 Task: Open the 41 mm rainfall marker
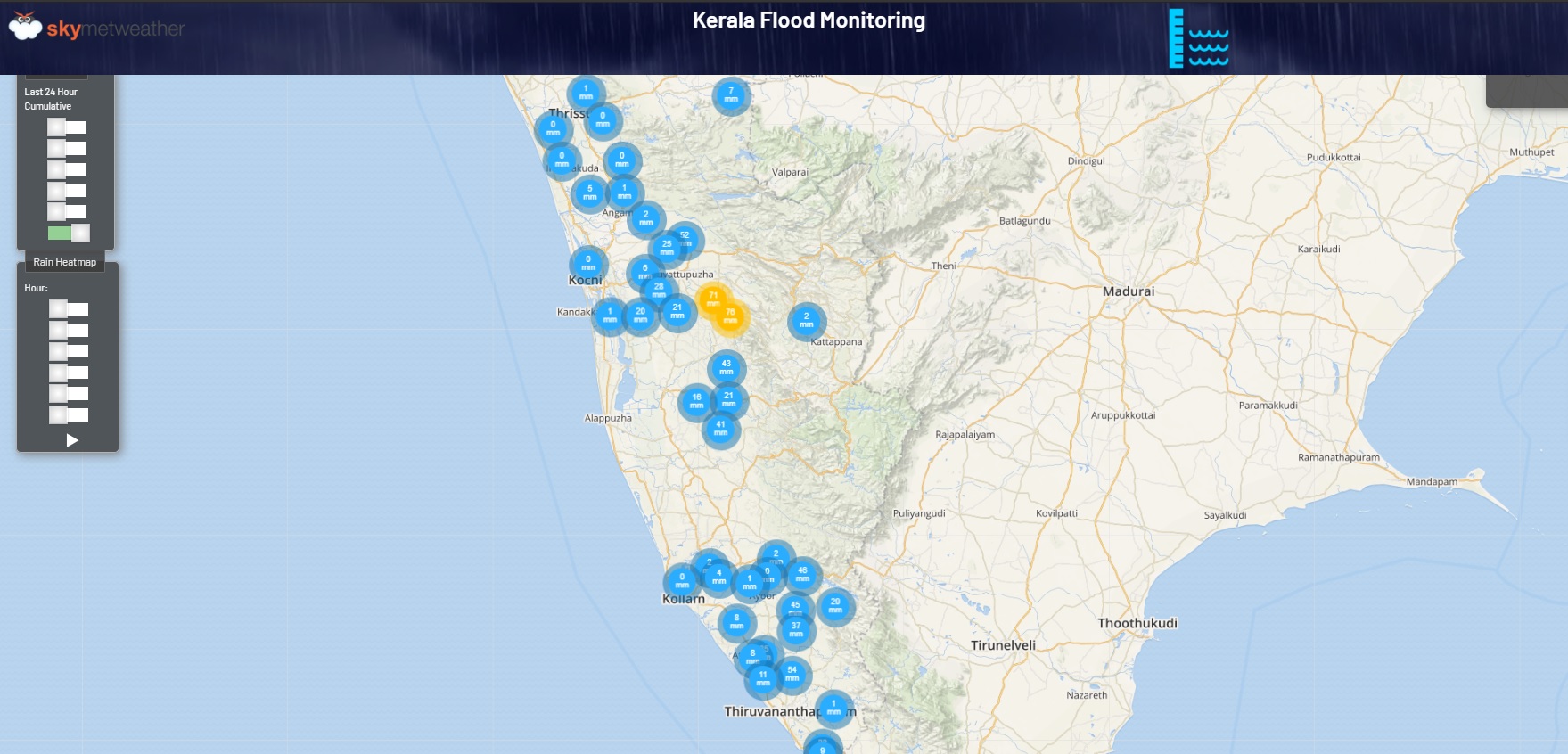(x=720, y=429)
